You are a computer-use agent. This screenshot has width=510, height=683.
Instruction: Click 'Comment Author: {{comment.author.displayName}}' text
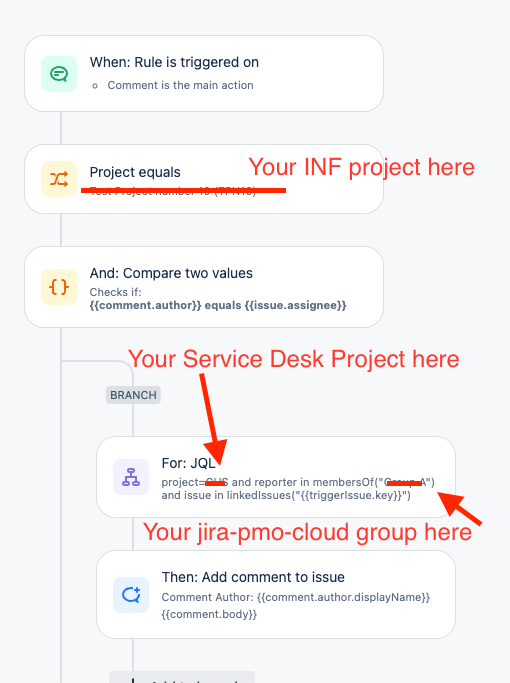click(296, 597)
